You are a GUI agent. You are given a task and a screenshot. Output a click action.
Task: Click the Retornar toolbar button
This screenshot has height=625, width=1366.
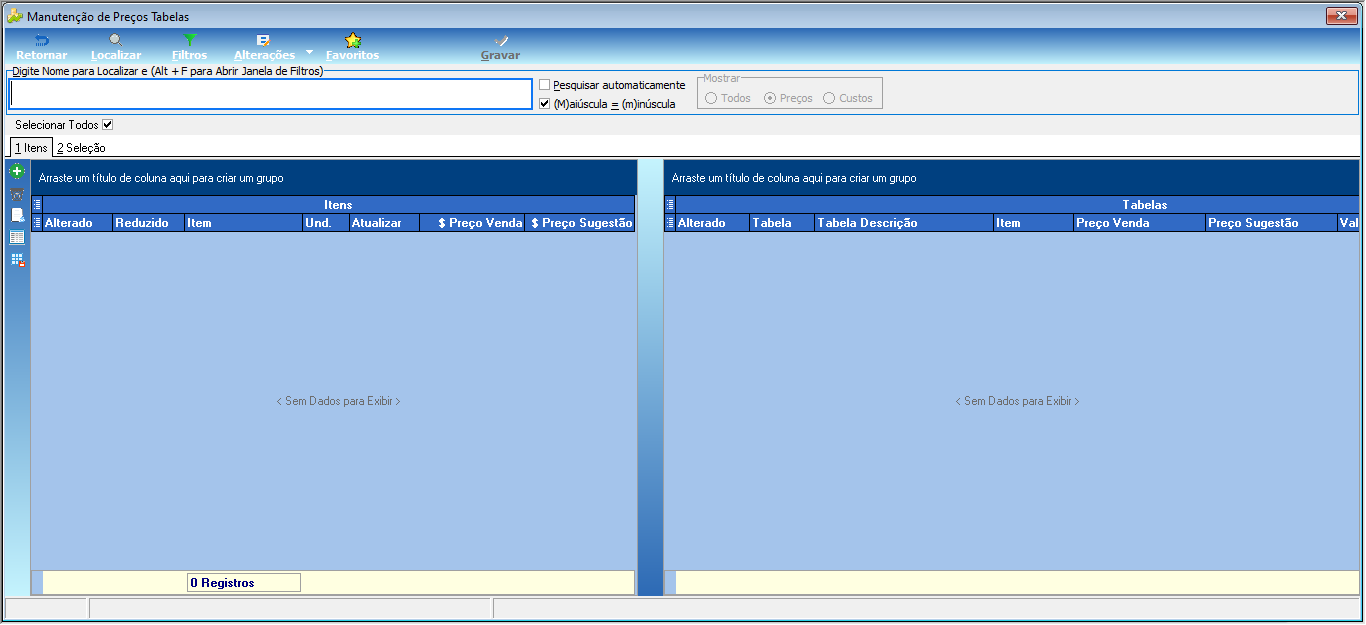pyautogui.click(x=42, y=47)
